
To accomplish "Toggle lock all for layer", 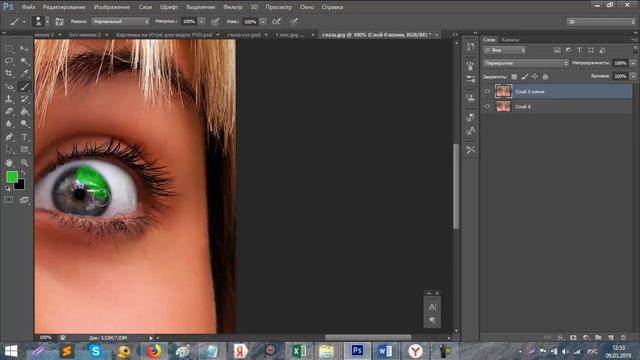I will [545, 76].
